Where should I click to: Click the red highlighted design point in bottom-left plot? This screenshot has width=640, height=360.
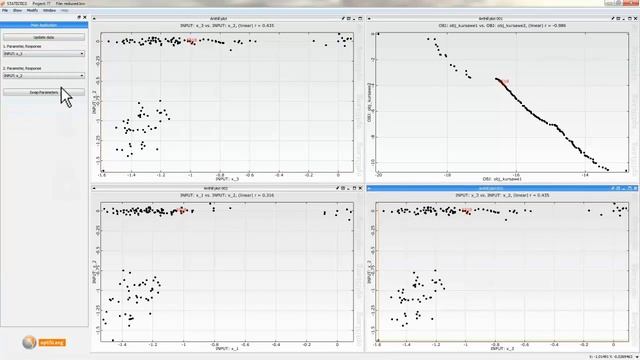181,211
